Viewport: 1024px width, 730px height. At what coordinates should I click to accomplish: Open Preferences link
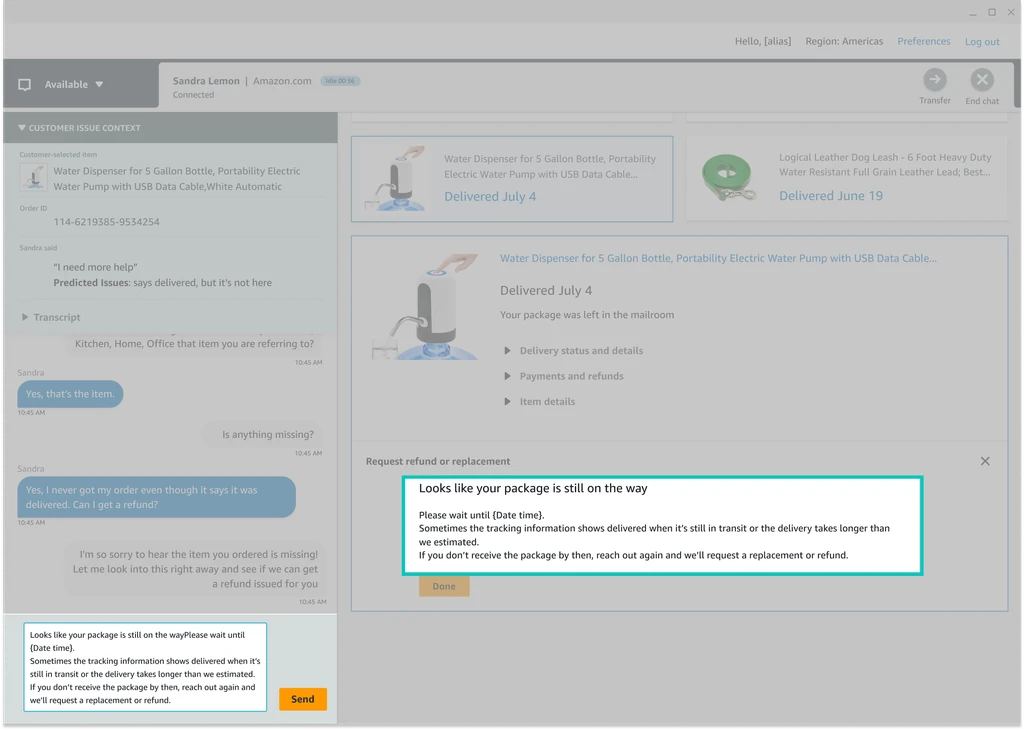pyautogui.click(x=923, y=41)
